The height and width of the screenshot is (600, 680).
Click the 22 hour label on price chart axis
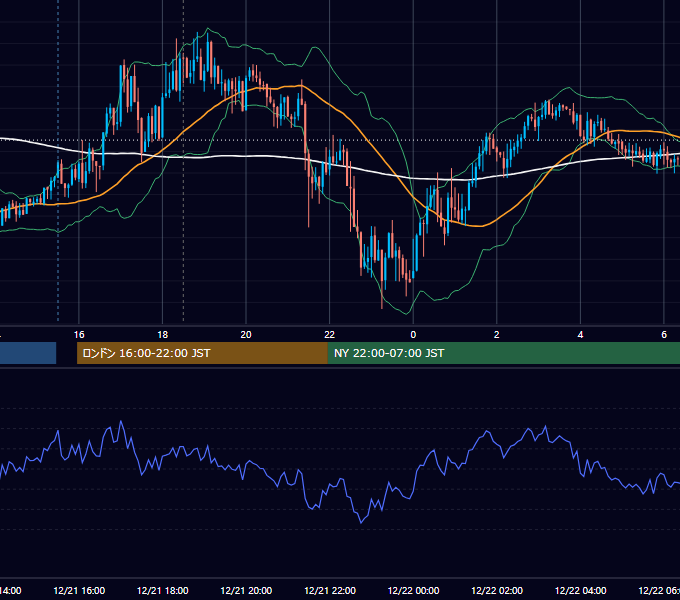click(x=330, y=335)
